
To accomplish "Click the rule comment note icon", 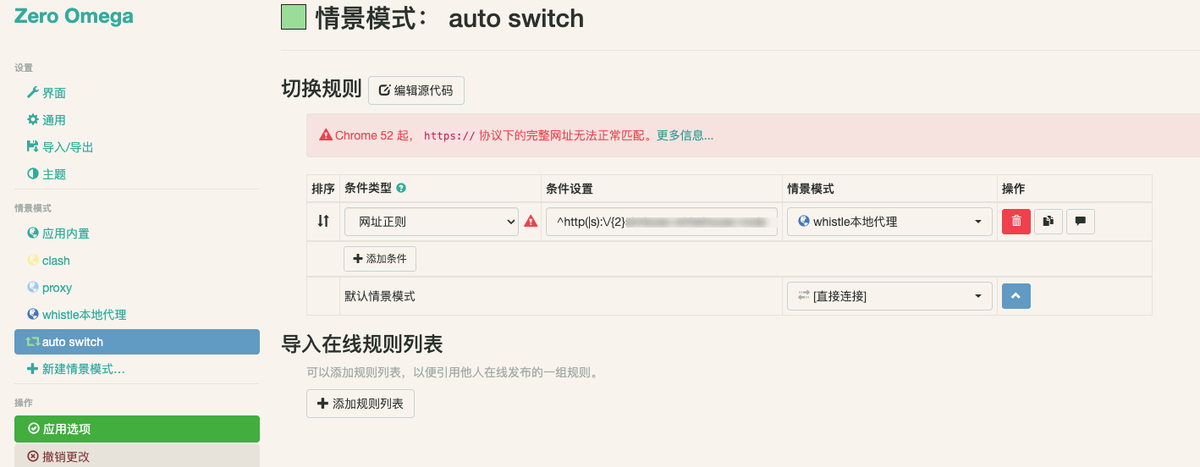I will point(1080,221).
